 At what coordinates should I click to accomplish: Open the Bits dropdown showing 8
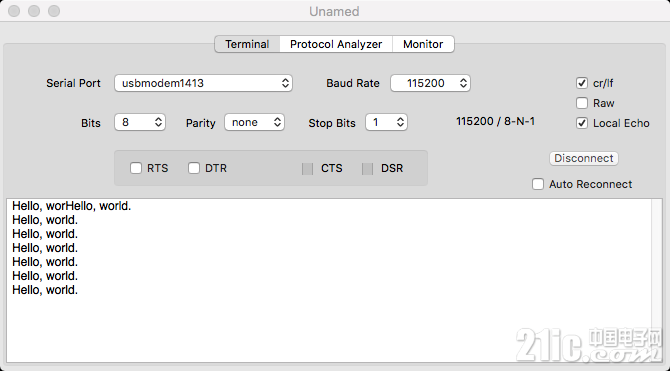pos(140,123)
